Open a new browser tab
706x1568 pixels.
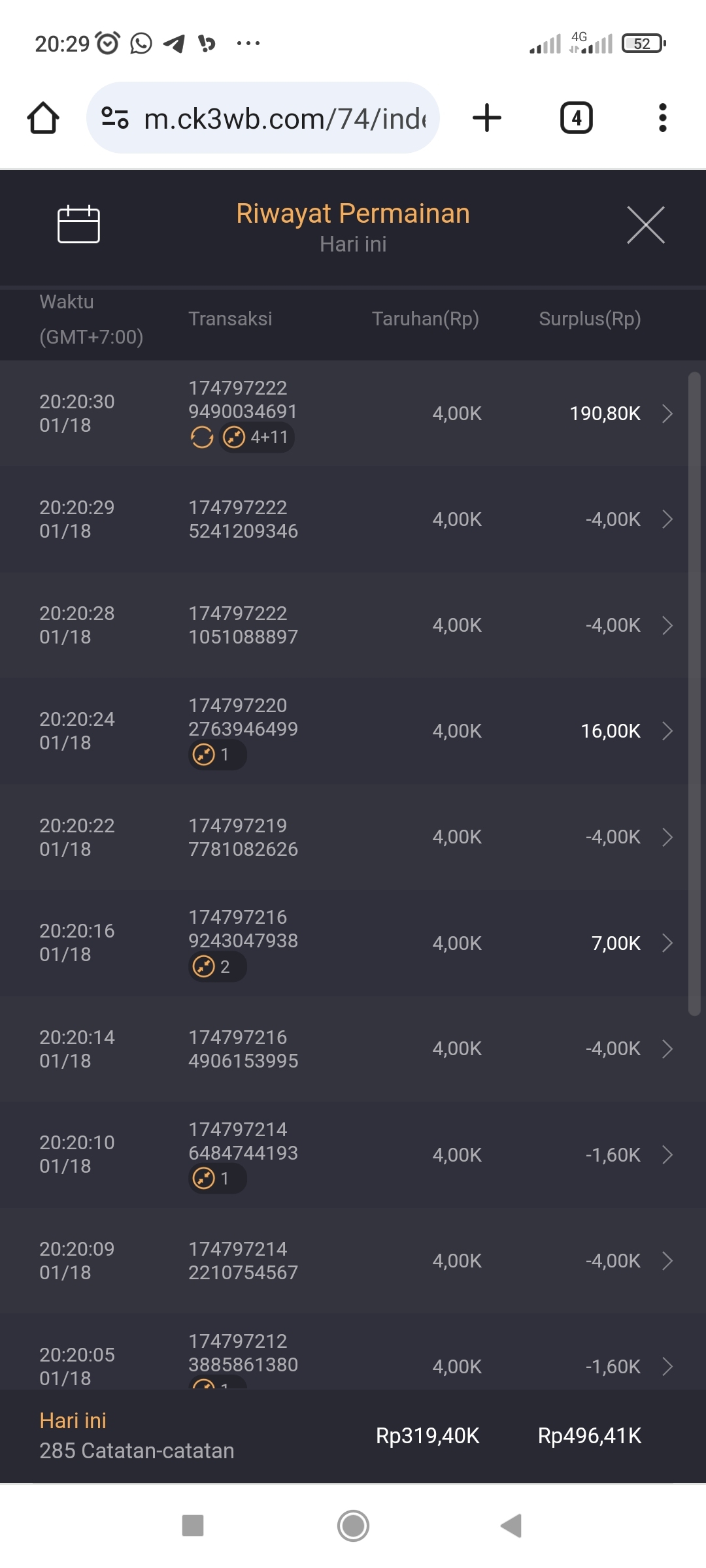(x=486, y=118)
